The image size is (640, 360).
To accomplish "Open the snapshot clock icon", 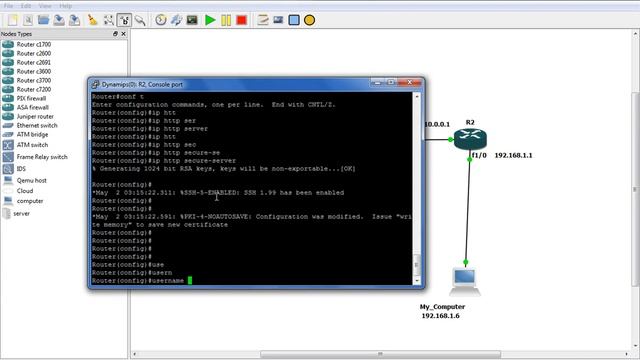I will click(161, 20).
